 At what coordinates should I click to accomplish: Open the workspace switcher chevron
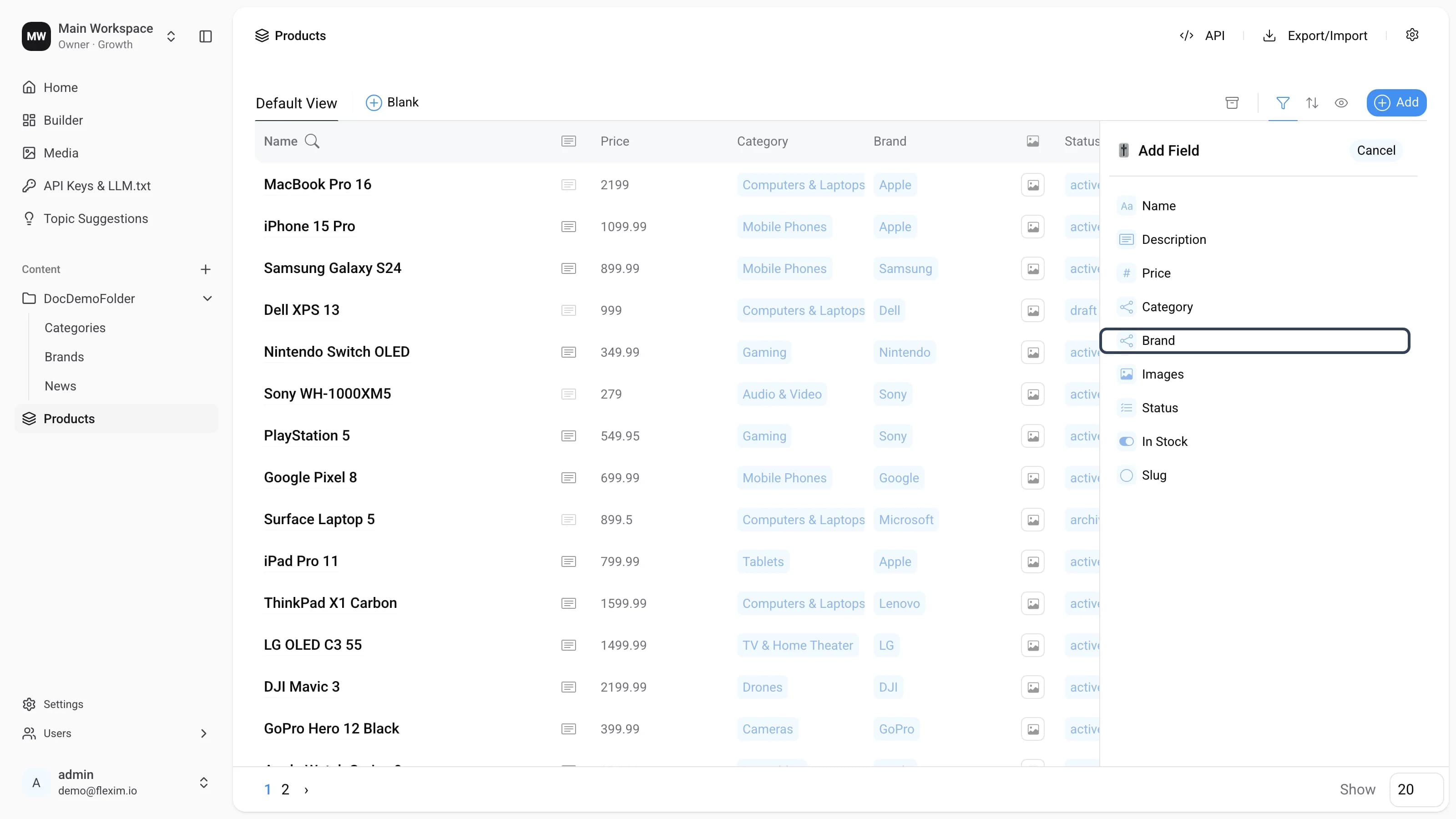coord(171,36)
